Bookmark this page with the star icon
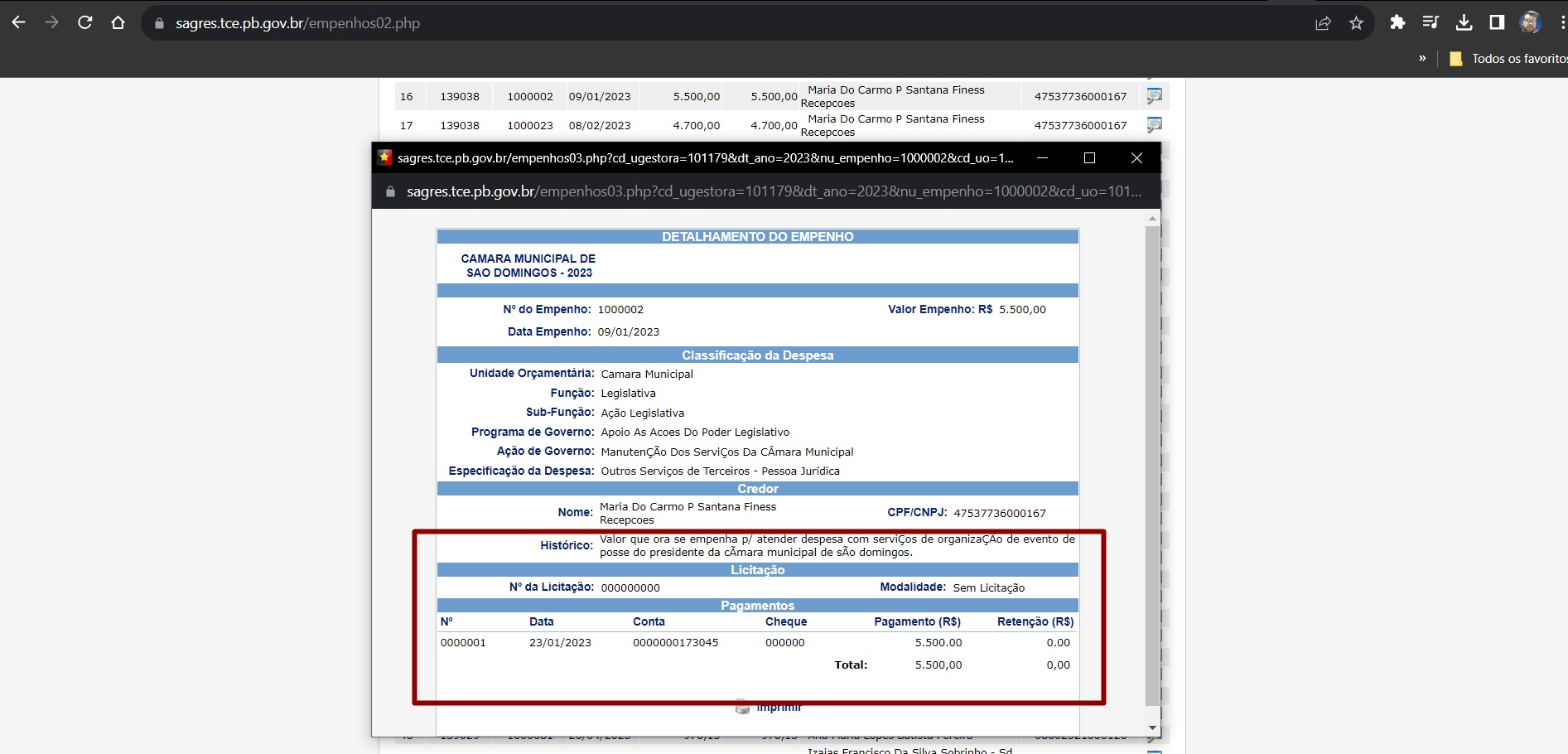Viewport: 1568px width, 754px height. pyautogui.click(x=1356, y=23)
